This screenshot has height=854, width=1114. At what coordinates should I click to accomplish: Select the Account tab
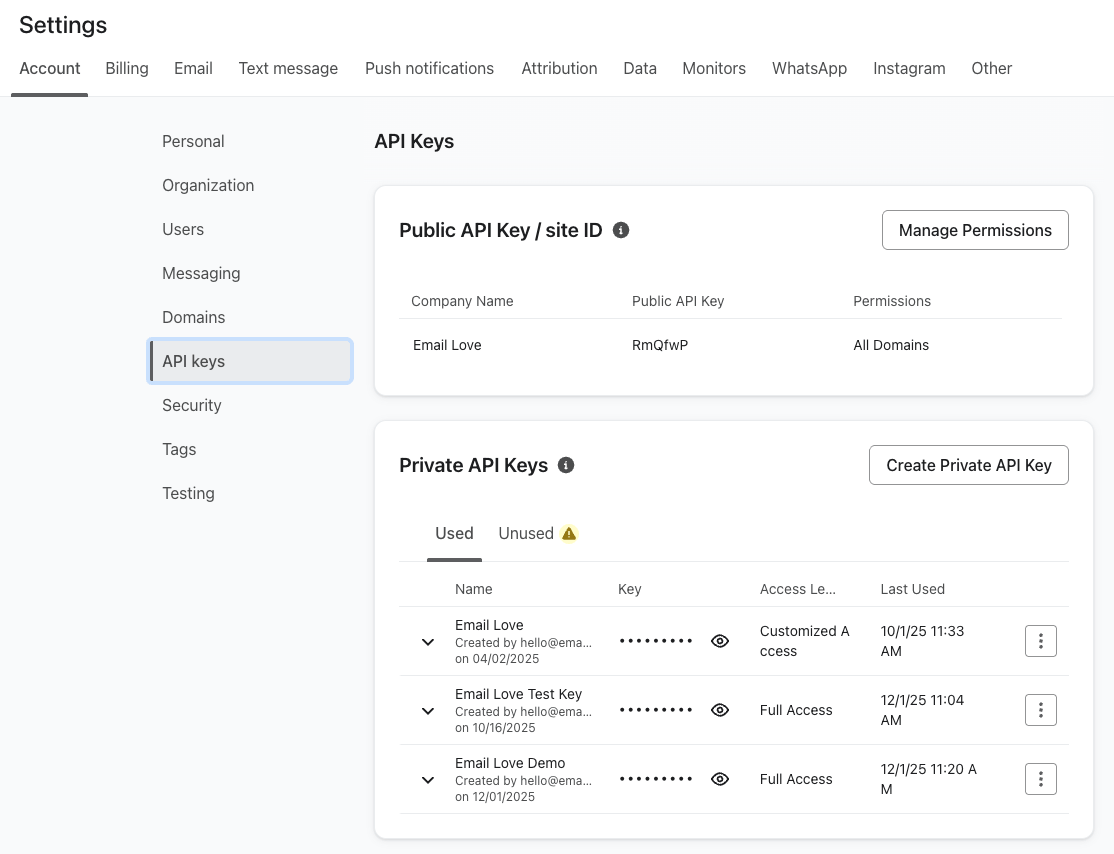coord(50,68)
